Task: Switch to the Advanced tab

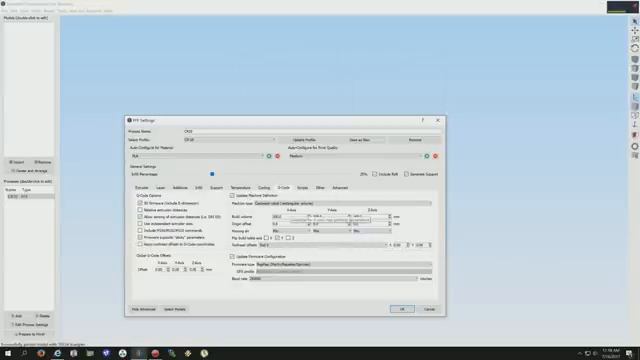Action: tap(340, 188)
